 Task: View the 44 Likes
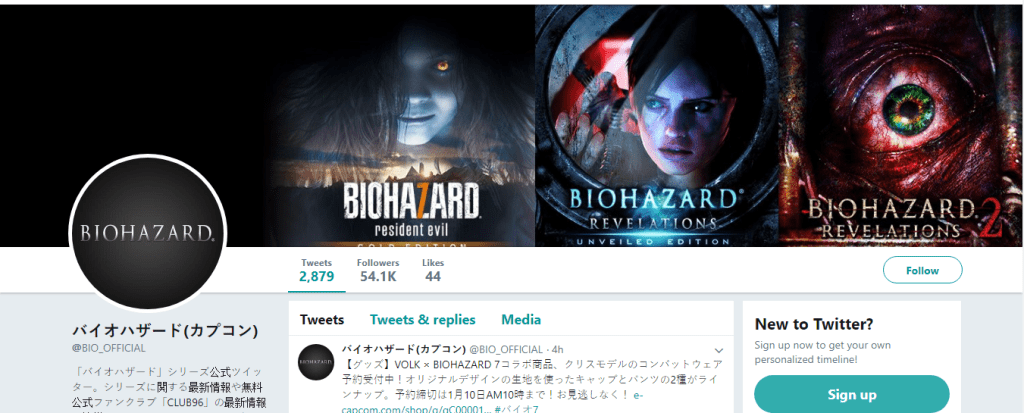click(x=432, y=270)
